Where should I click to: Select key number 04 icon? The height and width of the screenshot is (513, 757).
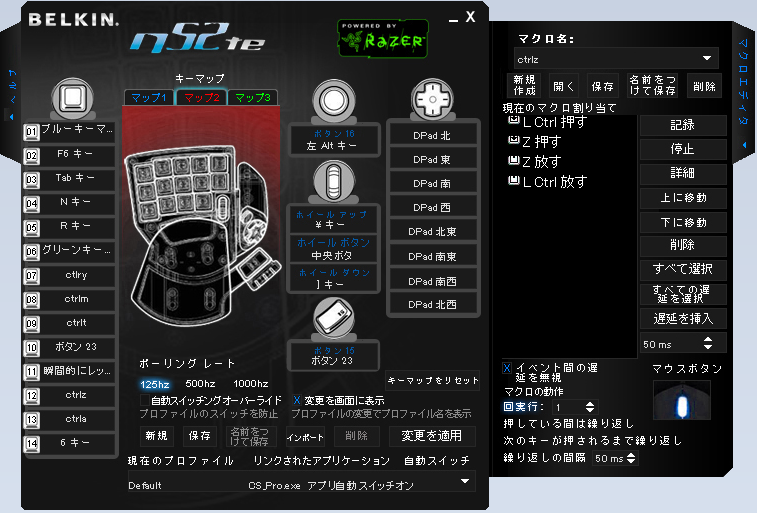coord(31,203)
